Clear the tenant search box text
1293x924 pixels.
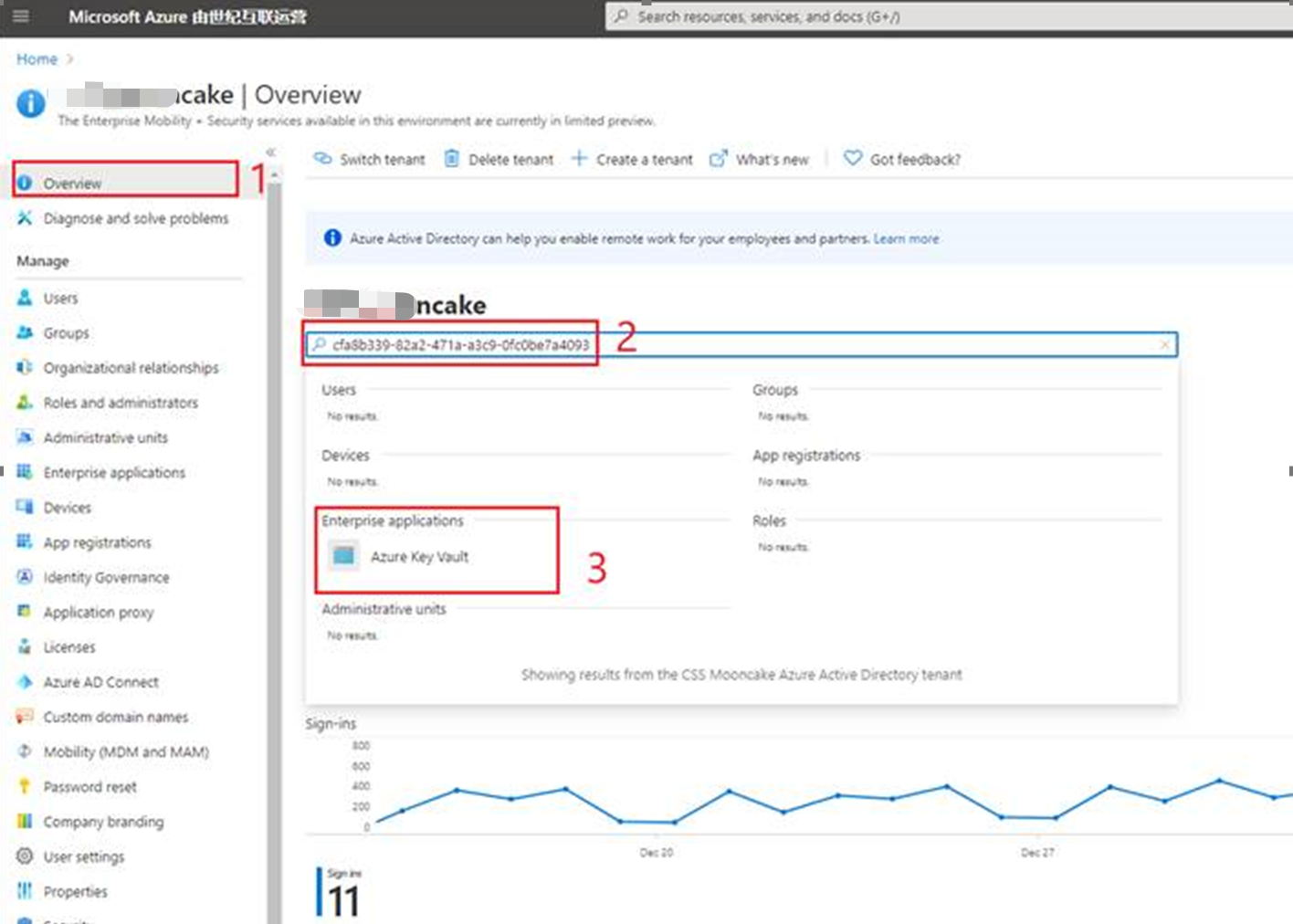1164,344
